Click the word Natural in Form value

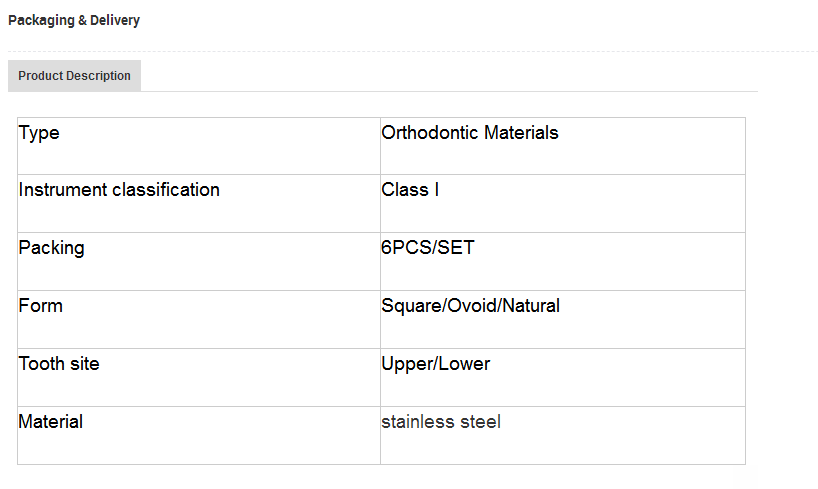[531, 306]
